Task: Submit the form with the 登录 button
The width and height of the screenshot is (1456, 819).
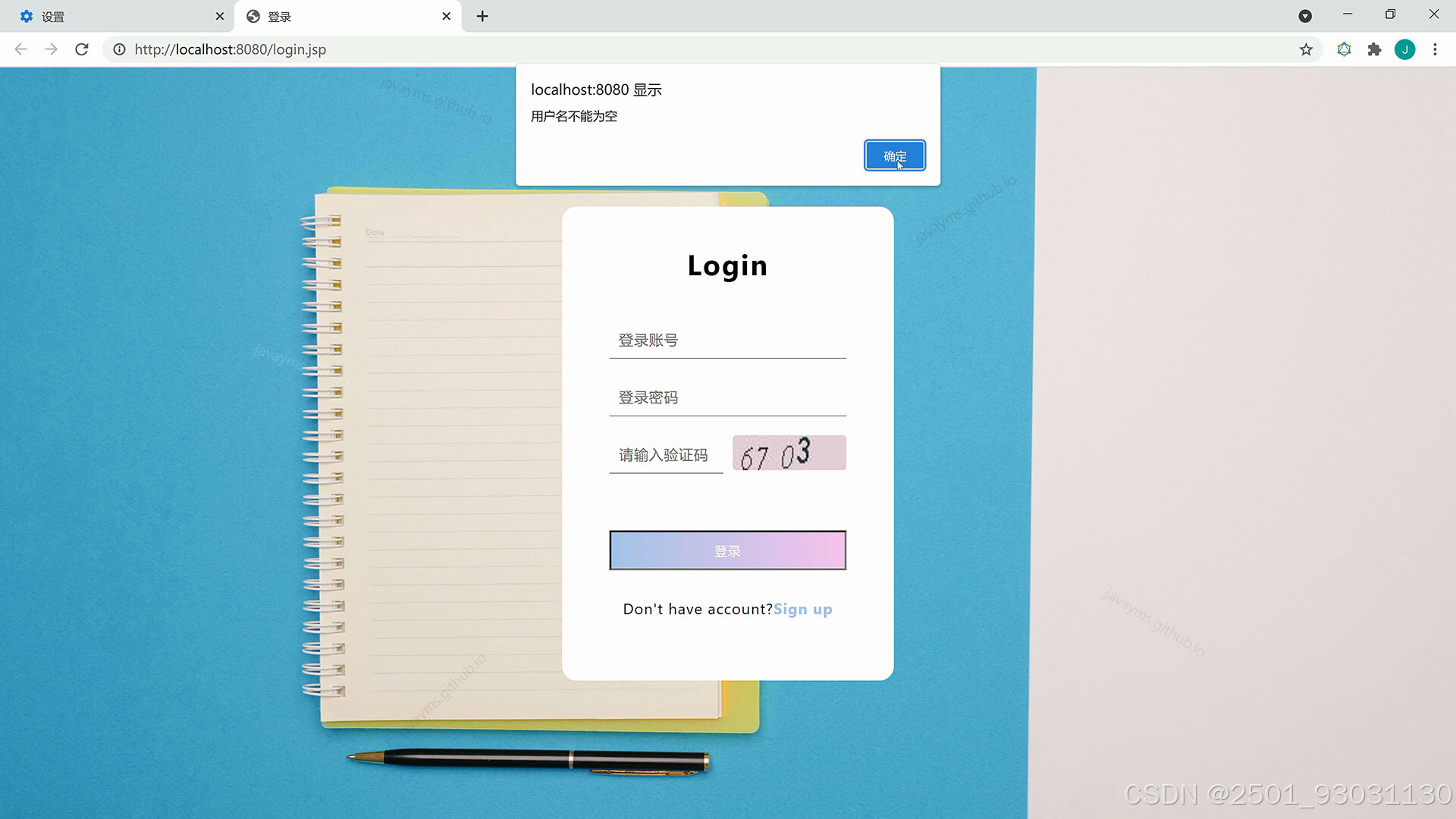Action: pos(727,551)
